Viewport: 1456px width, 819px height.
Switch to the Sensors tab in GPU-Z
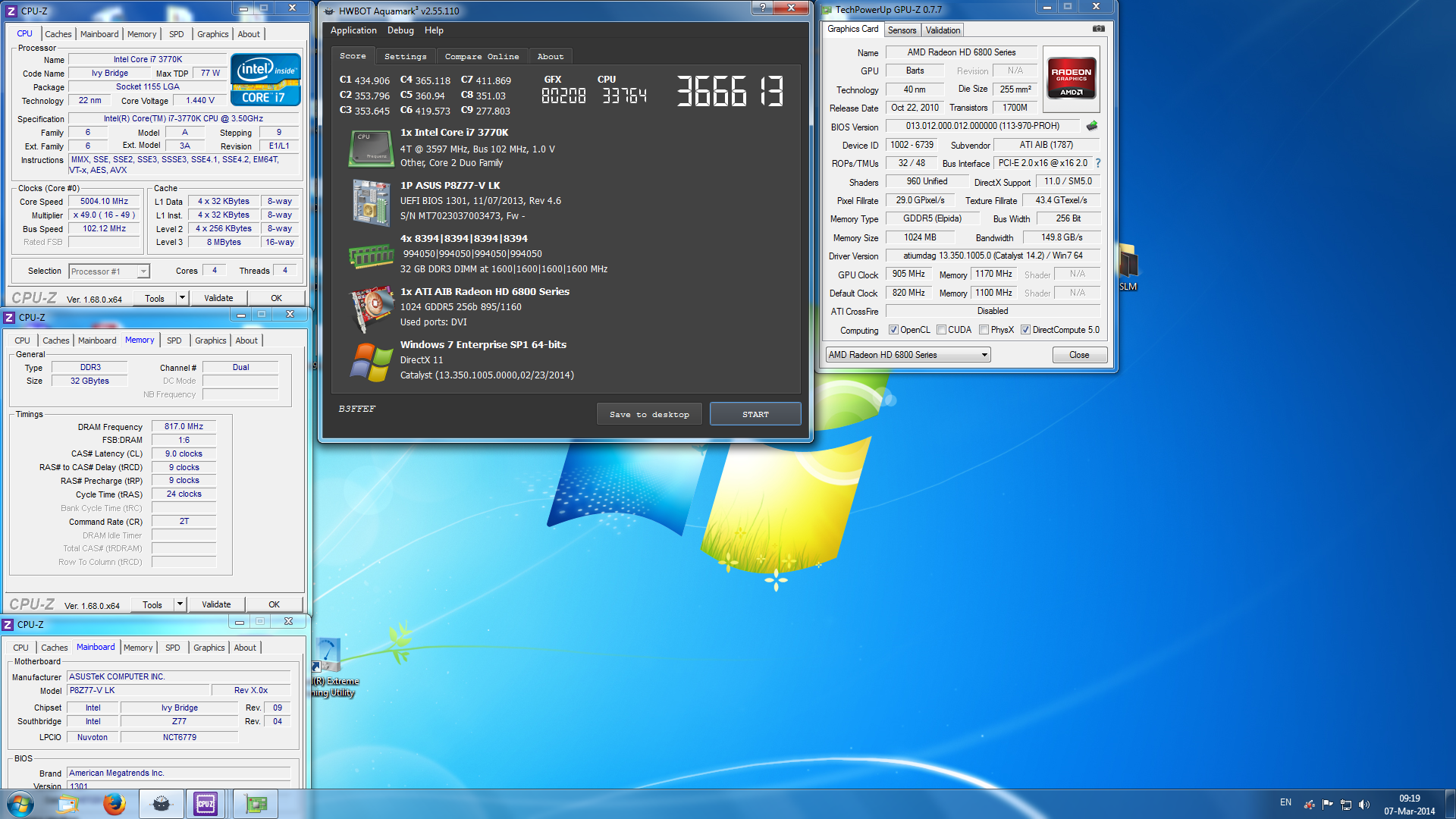902,30
